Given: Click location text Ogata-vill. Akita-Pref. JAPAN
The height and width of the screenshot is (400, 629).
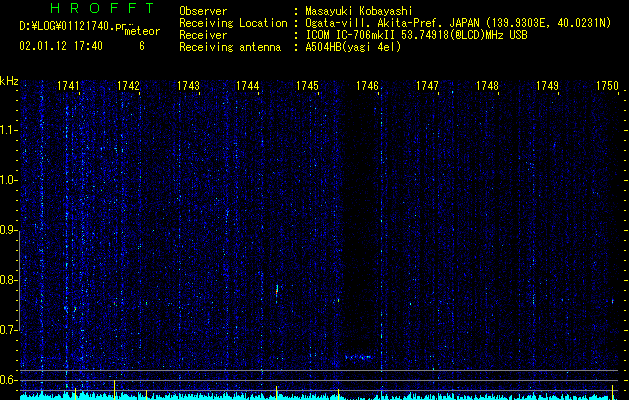Looking at the screenshot, I should coord(392,23).
